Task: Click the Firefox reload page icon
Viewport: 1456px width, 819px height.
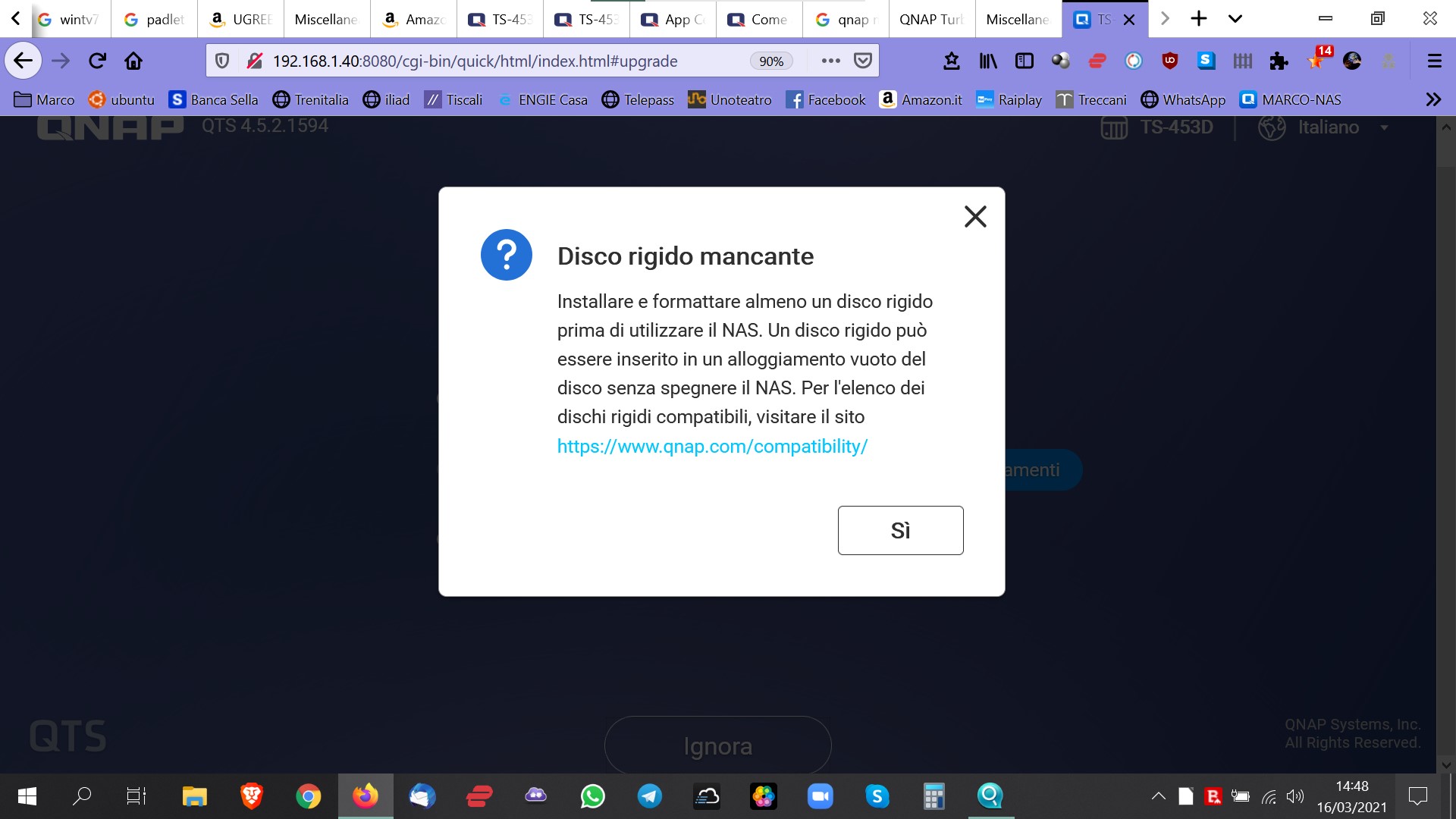Action: click(97, 61)
